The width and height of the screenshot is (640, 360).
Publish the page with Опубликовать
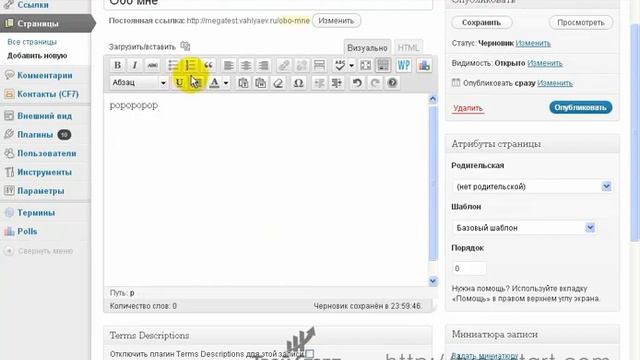coord(580,107)
